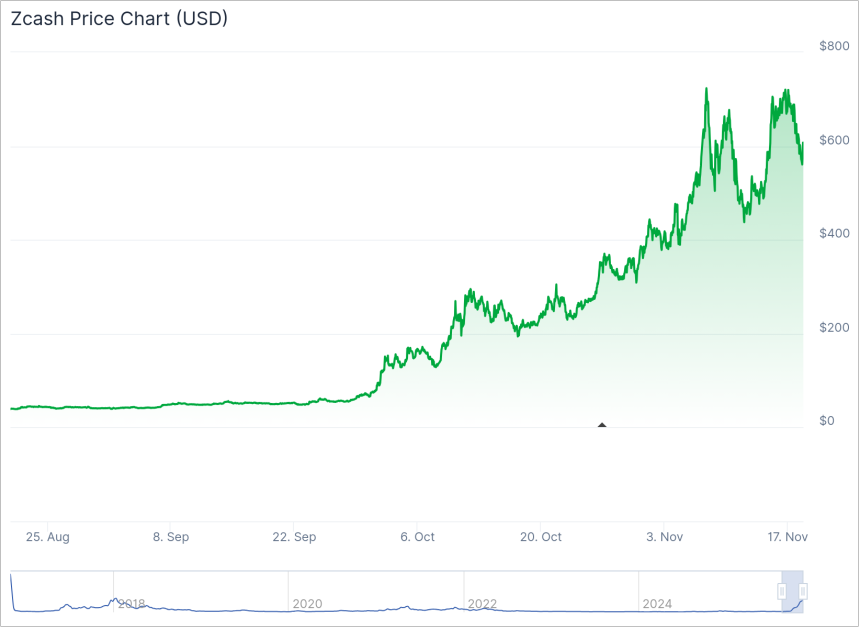The height and width of the screenshot is (628, 860).
Task: Click the 2020 label in navigator timeline
Action: click(x=306, y=604)
